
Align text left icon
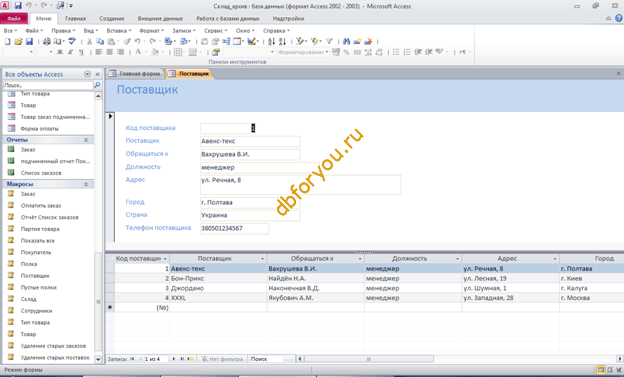tap(99, 52)
